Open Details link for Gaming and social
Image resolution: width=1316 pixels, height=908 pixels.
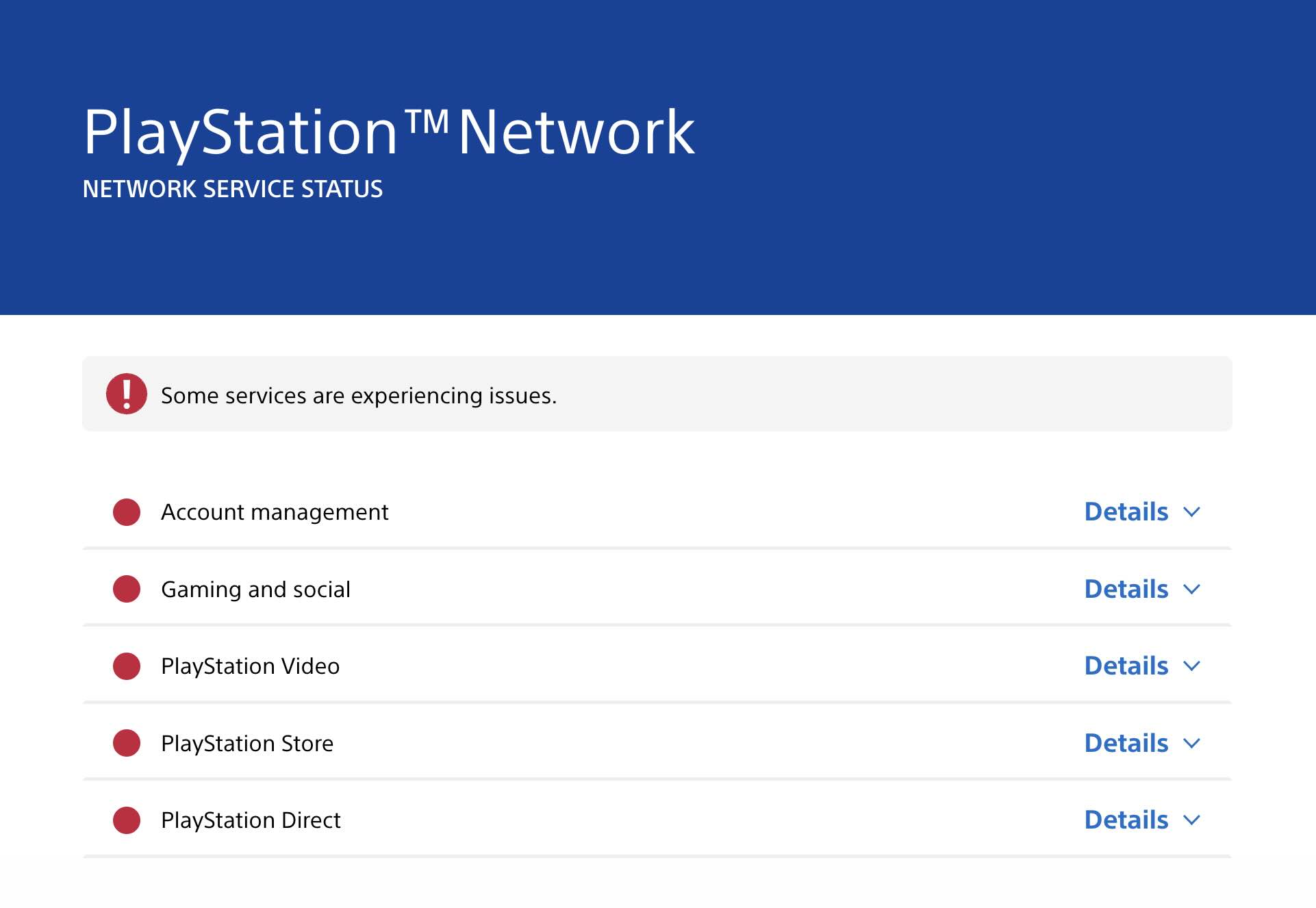[x=1126, y=589]
